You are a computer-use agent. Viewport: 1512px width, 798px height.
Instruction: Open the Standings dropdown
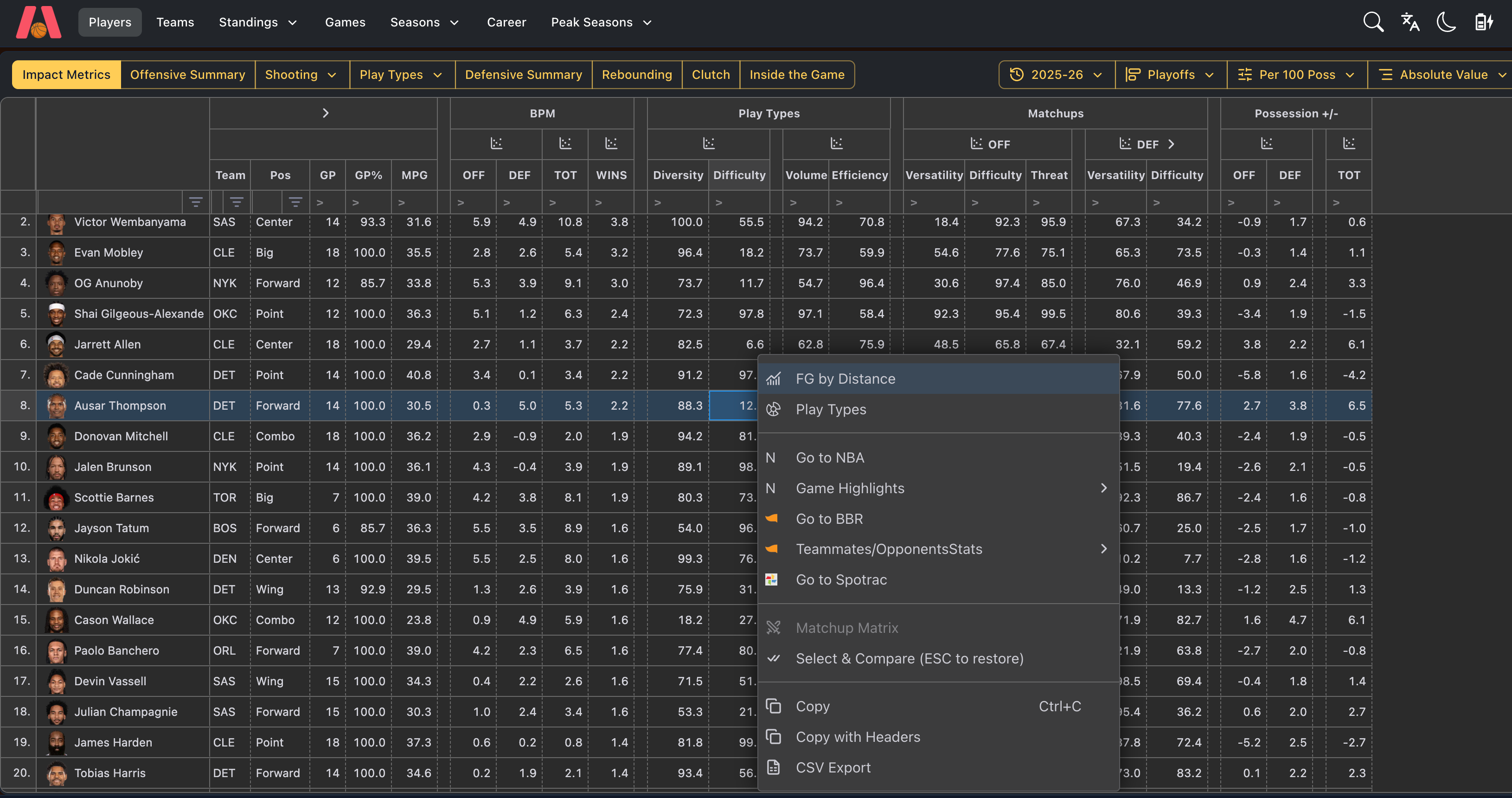258,22
